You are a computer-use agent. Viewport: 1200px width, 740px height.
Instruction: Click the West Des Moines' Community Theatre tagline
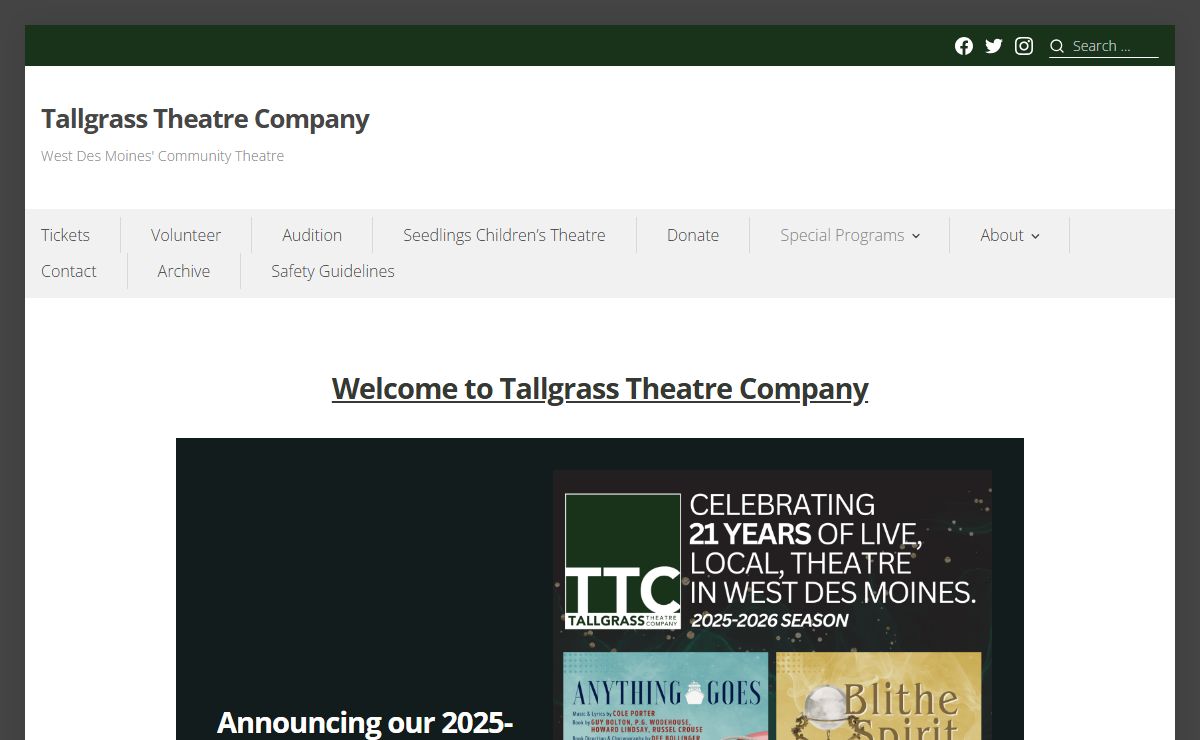point(162,156)
